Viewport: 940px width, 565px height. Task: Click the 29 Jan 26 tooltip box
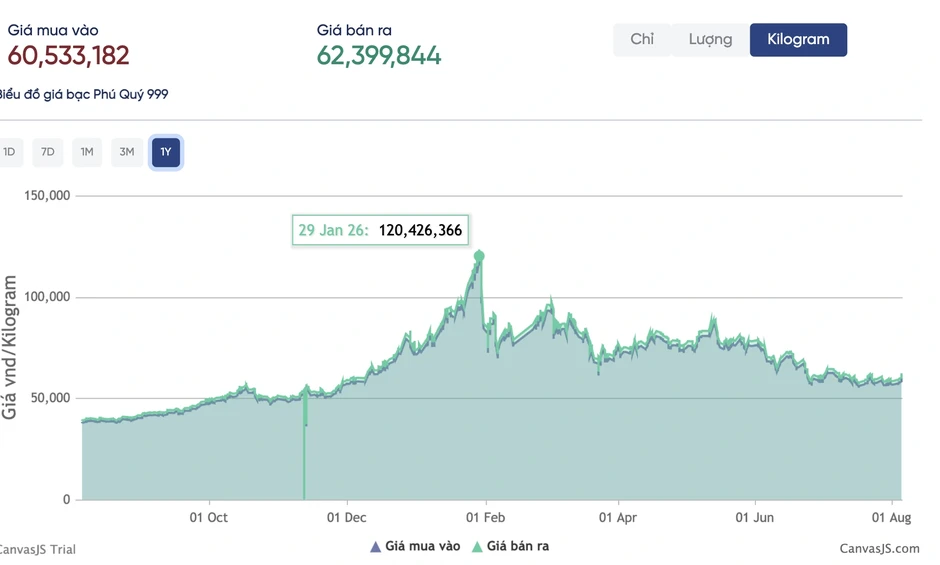pos(380,230)
